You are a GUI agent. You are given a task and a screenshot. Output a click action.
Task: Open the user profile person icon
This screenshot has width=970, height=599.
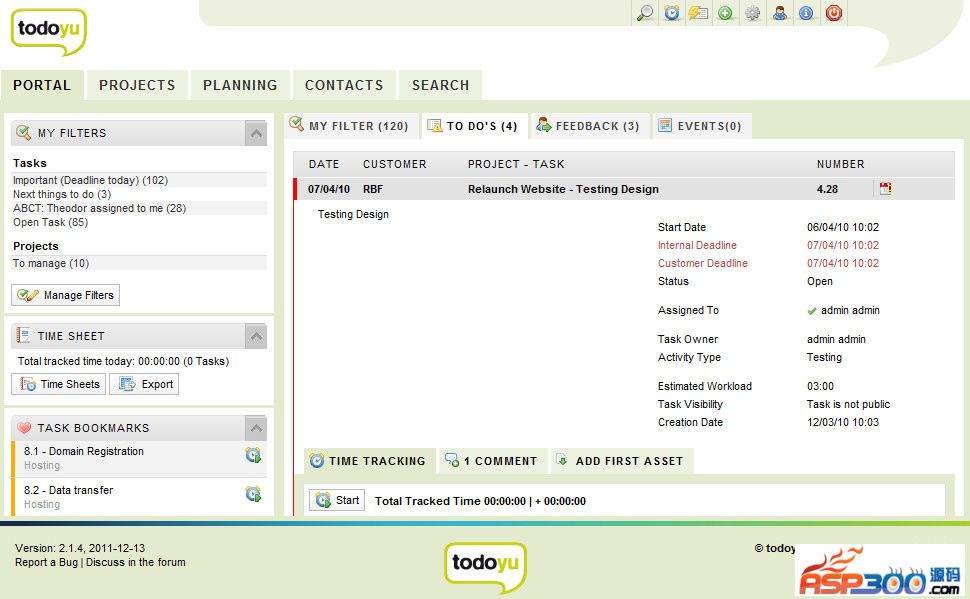[779, 13]
